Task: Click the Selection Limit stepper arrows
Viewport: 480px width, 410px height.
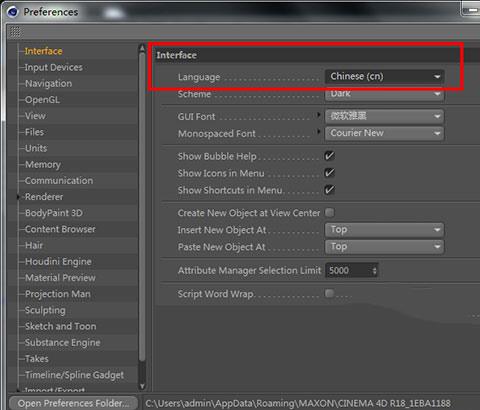Action: pos(375,270)
